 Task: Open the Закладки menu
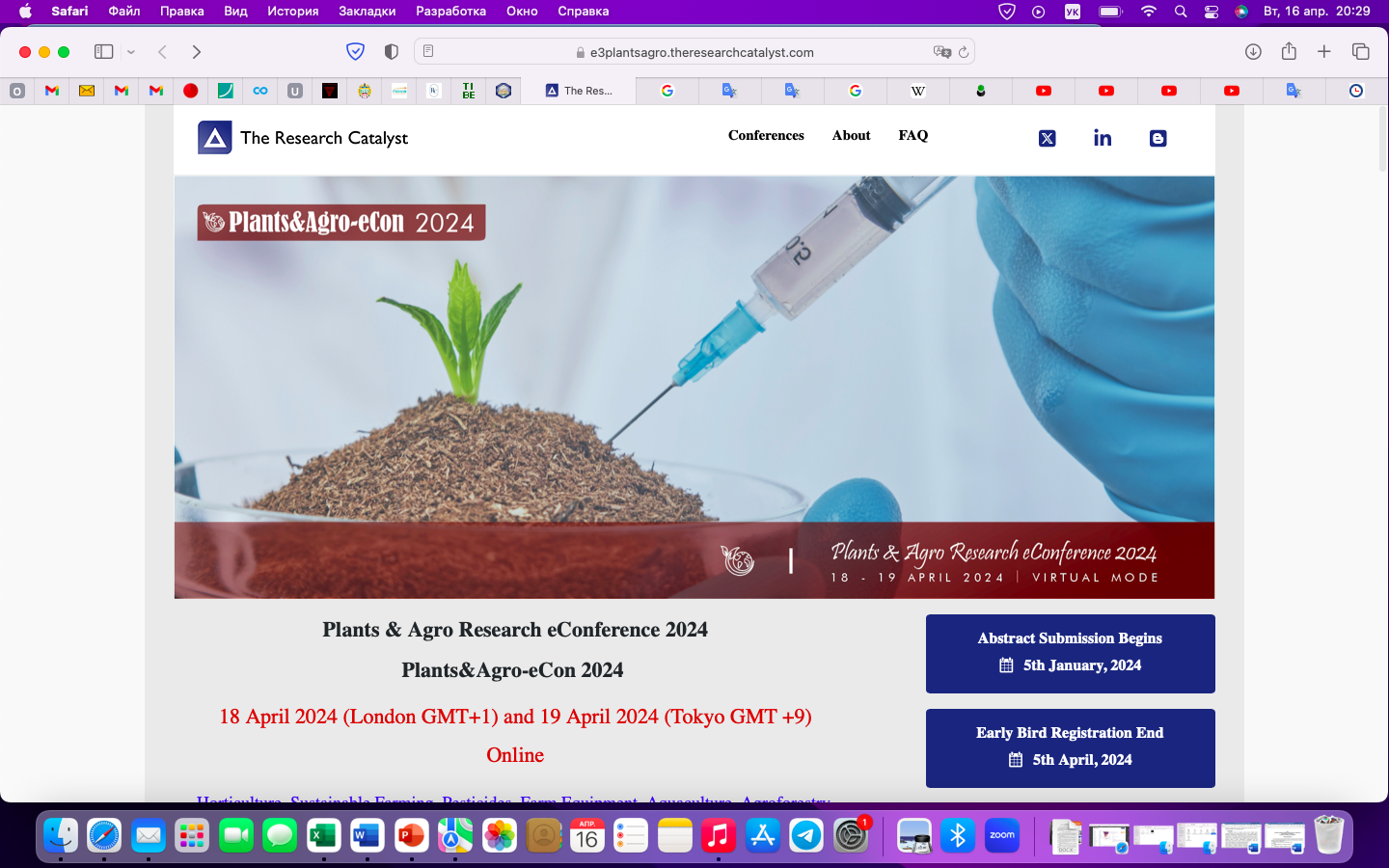pyautogui.click(x=368, y=12)
